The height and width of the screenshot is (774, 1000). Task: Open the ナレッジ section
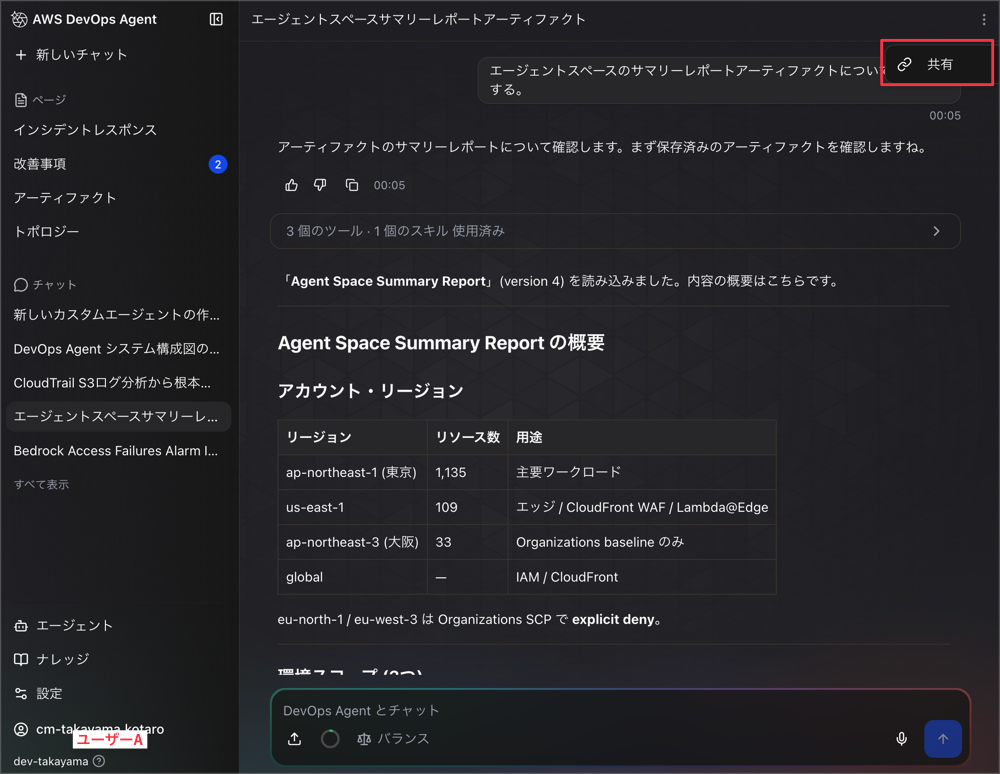click(x=52, y=659)
